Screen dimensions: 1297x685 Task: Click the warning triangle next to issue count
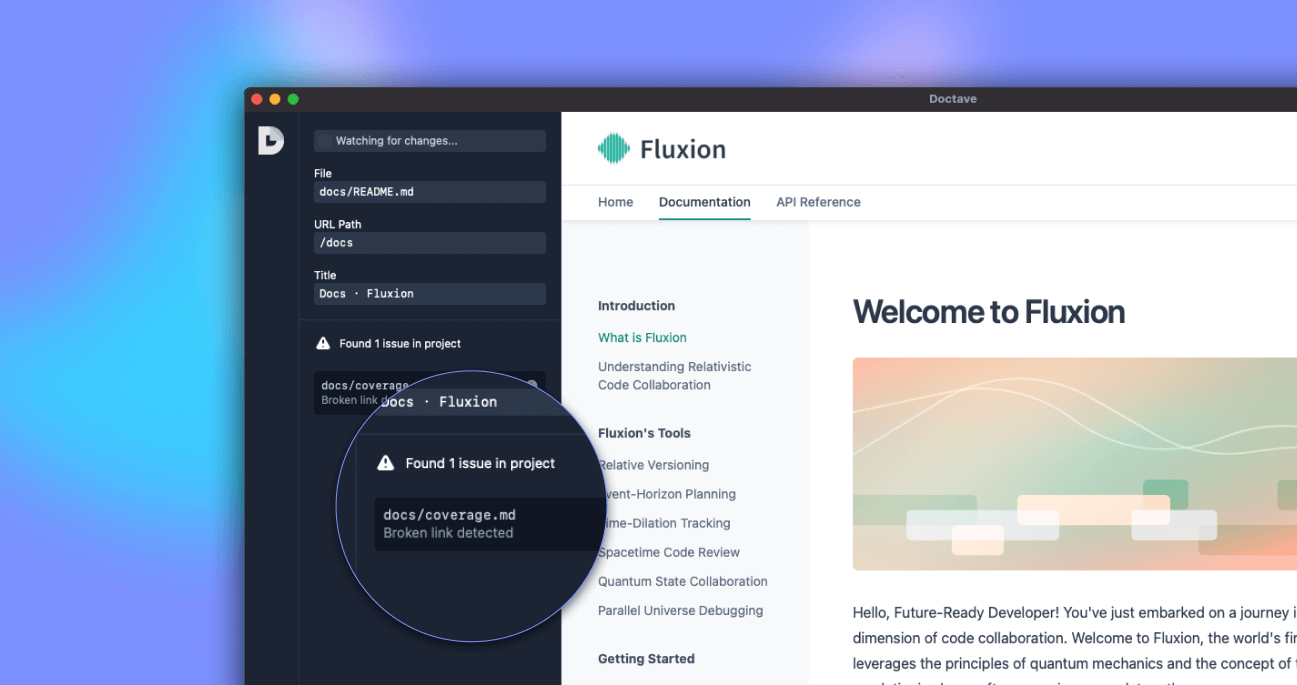pos(323,343)
